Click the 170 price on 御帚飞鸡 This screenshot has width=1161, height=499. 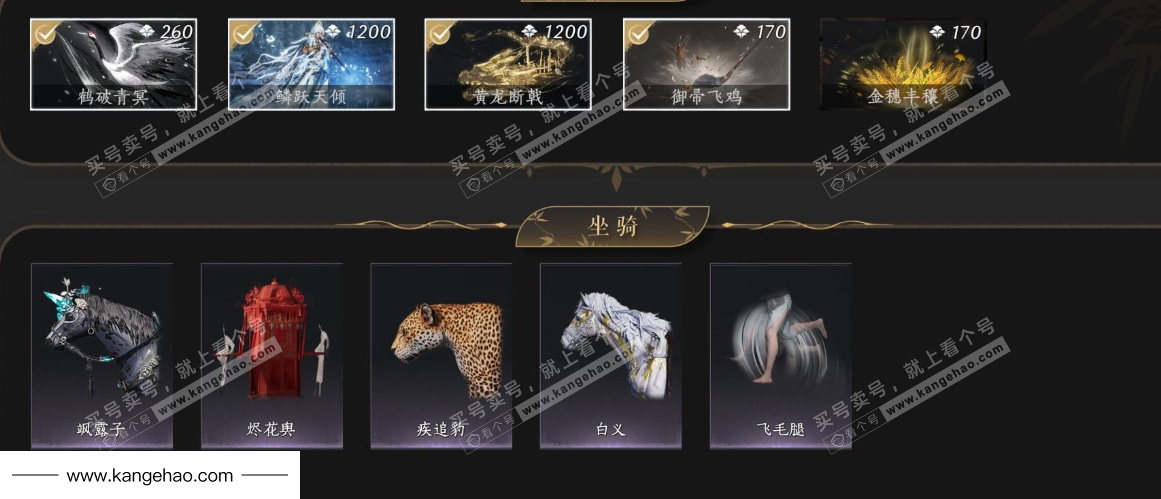(770, 32)
